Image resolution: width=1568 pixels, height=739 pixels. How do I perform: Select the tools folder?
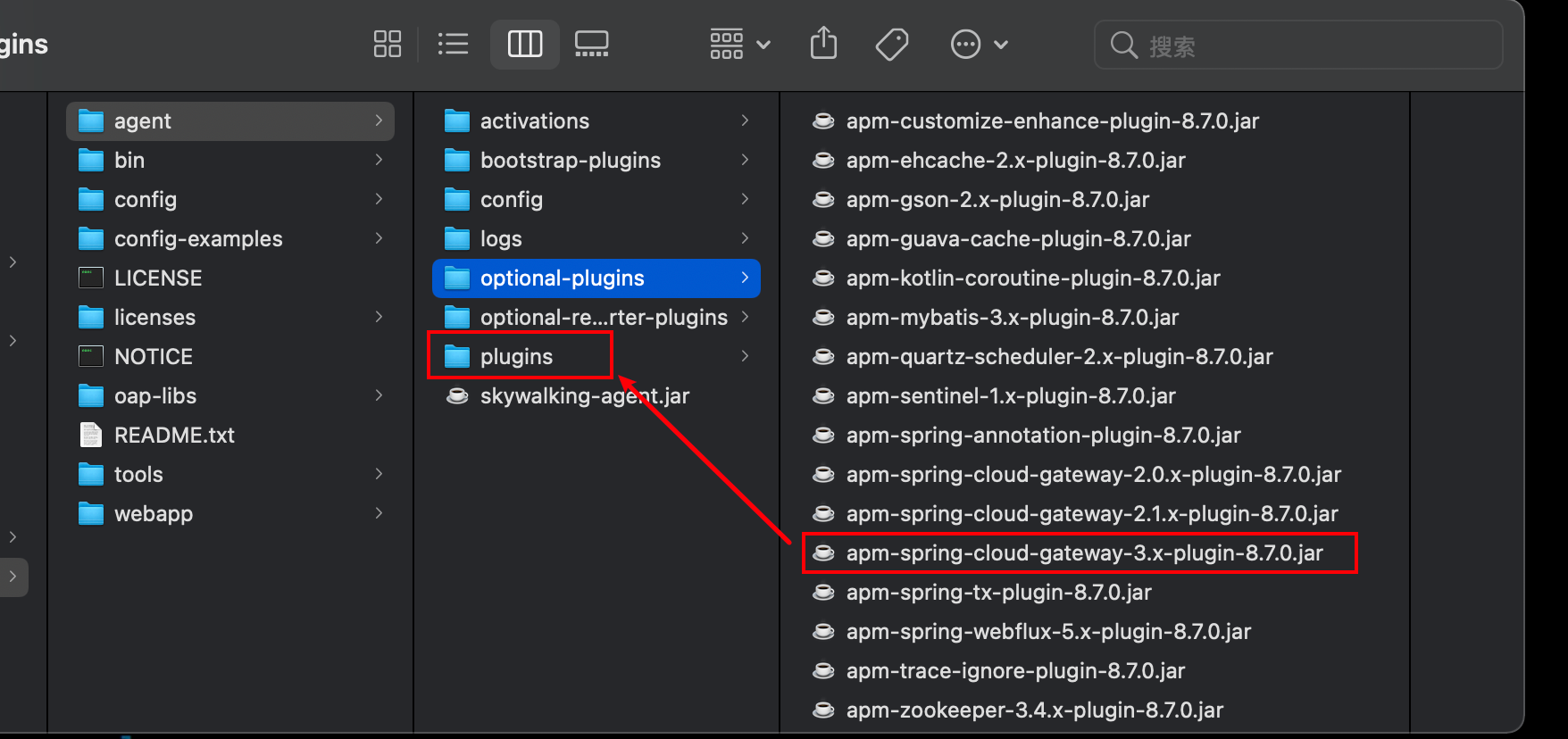pos(230,474)
